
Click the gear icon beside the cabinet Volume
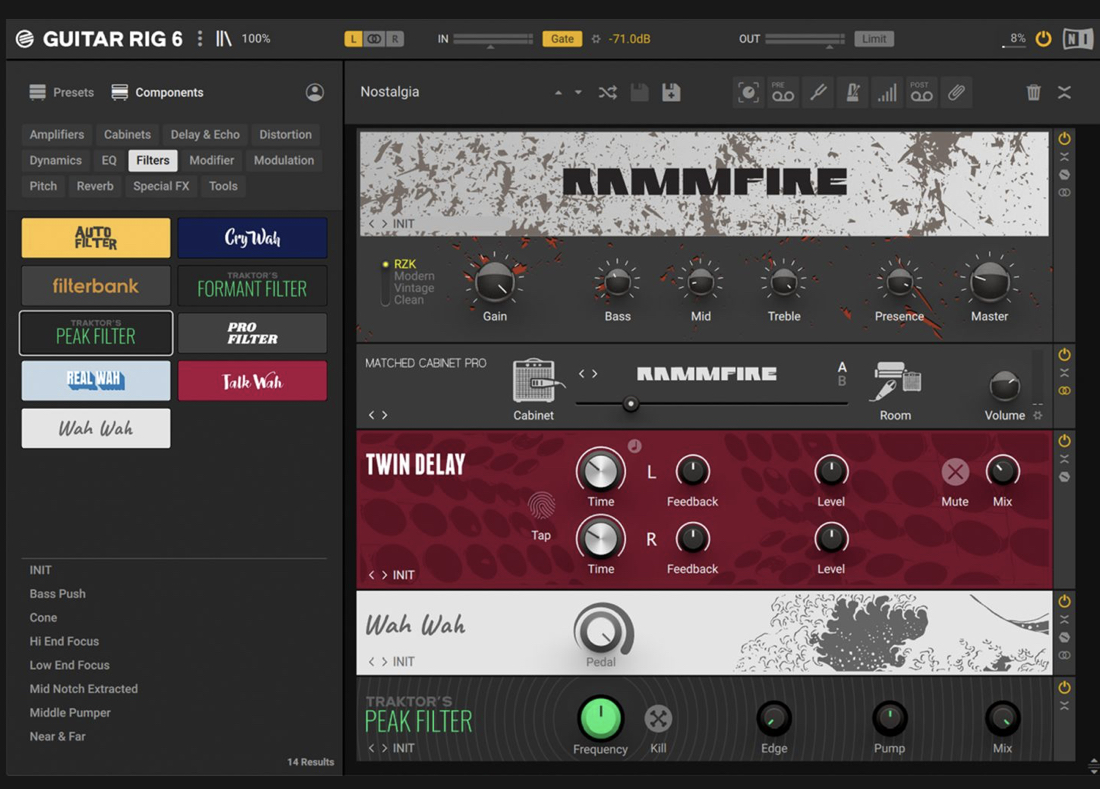tap(1038, 415)
